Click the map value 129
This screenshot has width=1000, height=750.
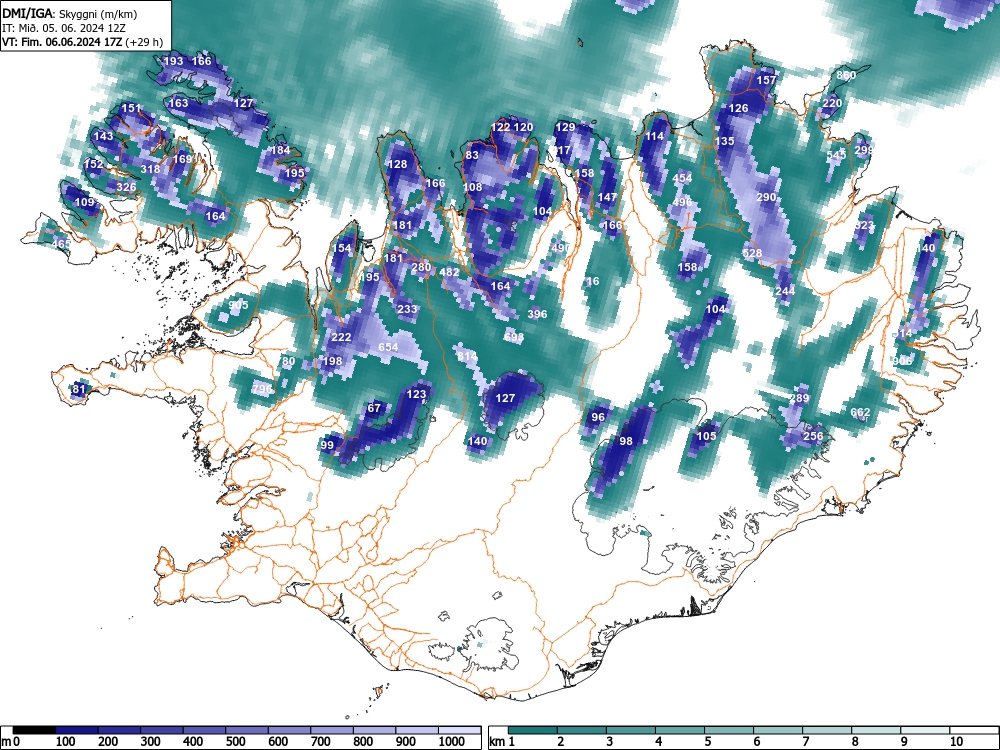(566, 127)
